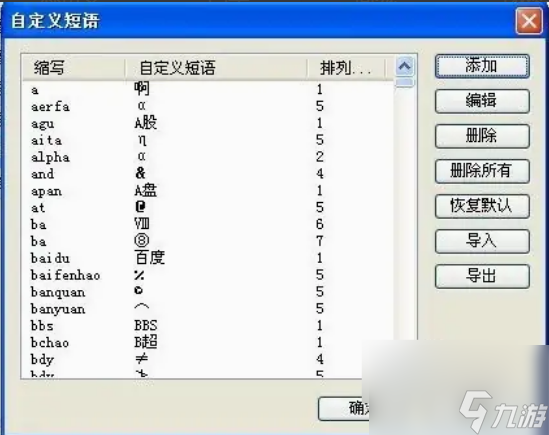This screenshot has width=549, height=435.
Task: Click the 删除所有 button
Action: [x=482, y=171]
